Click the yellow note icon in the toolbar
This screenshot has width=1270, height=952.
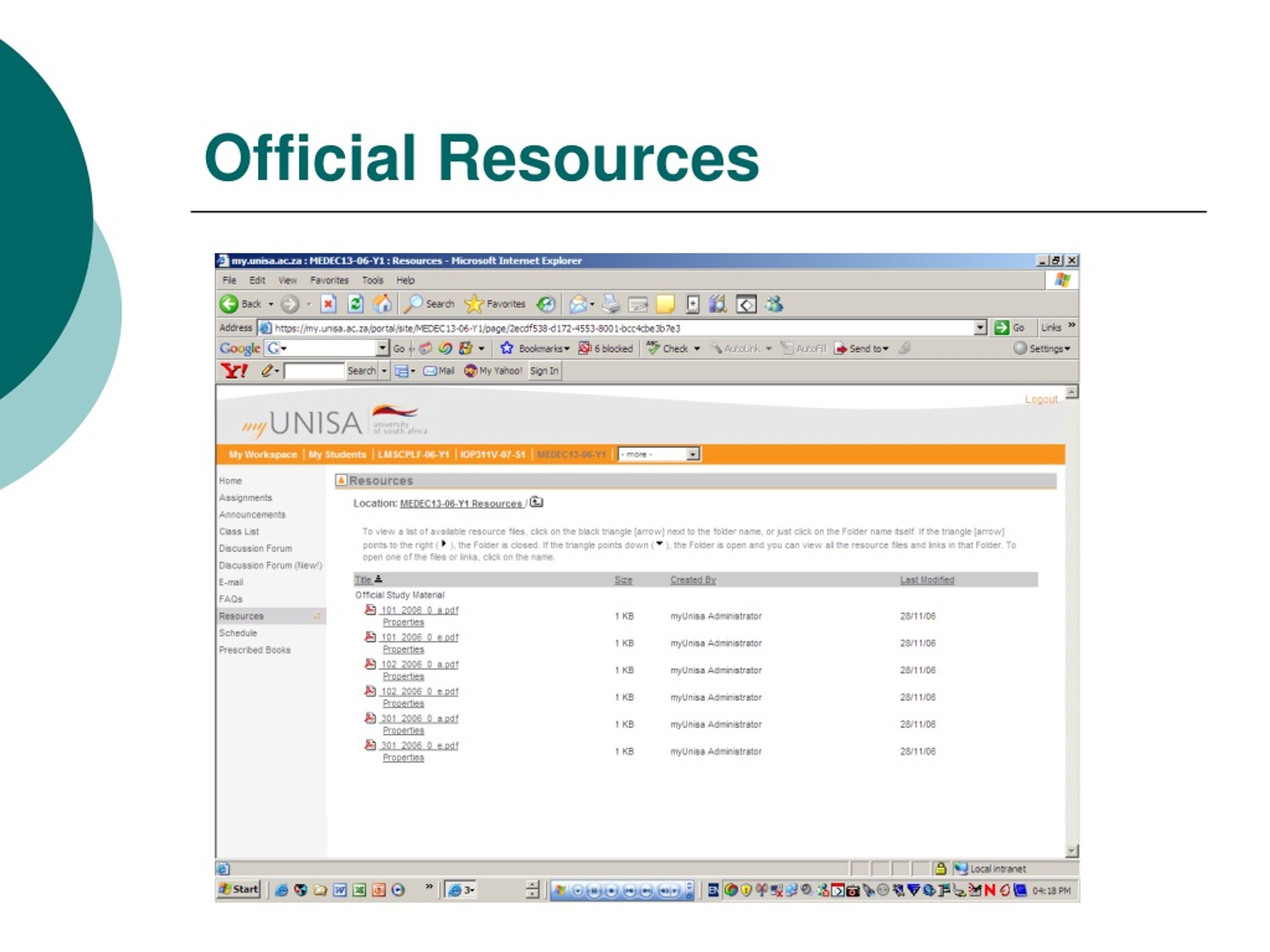click(x=665, y=304)
